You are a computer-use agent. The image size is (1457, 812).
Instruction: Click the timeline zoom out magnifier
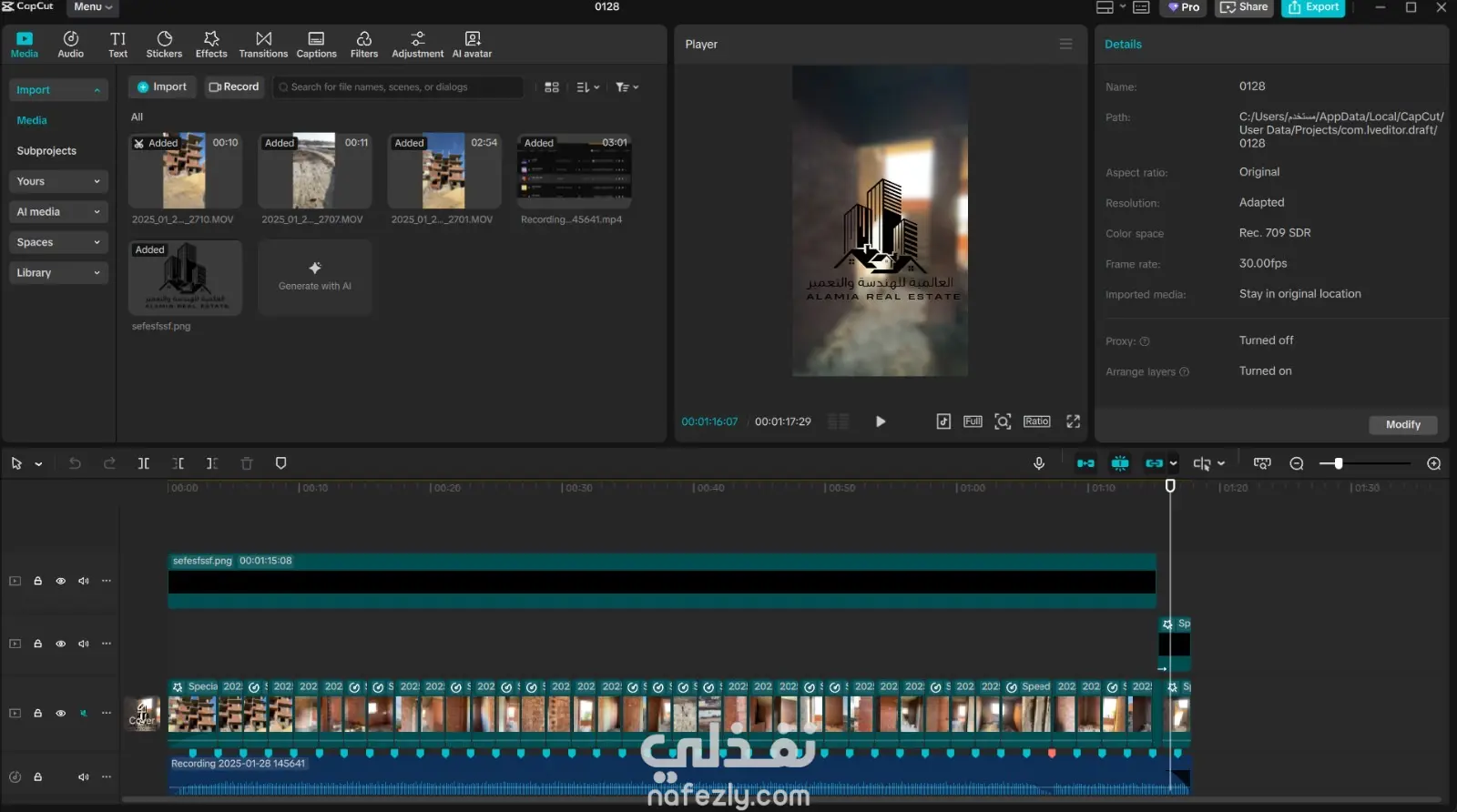tap(1297, 463)
